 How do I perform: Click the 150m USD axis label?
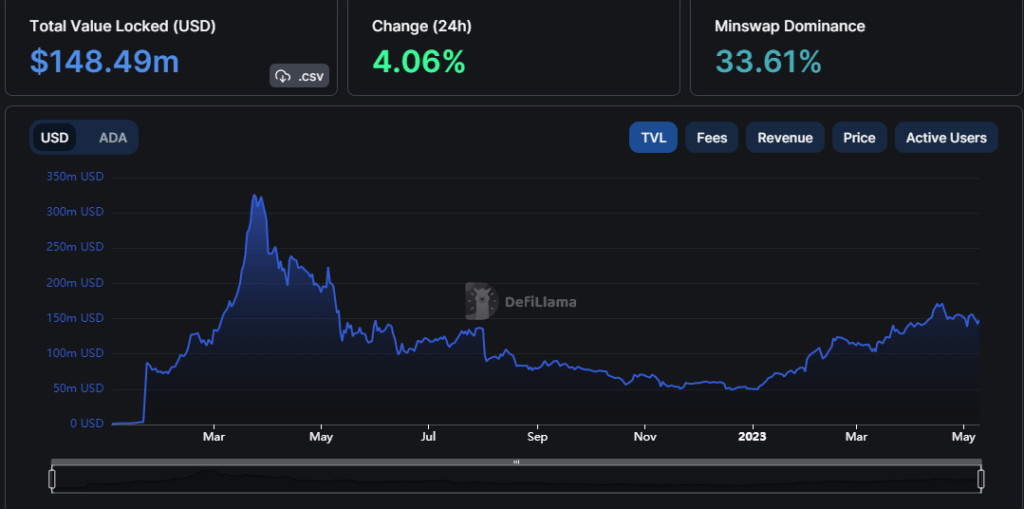click(x=74, y=318)
